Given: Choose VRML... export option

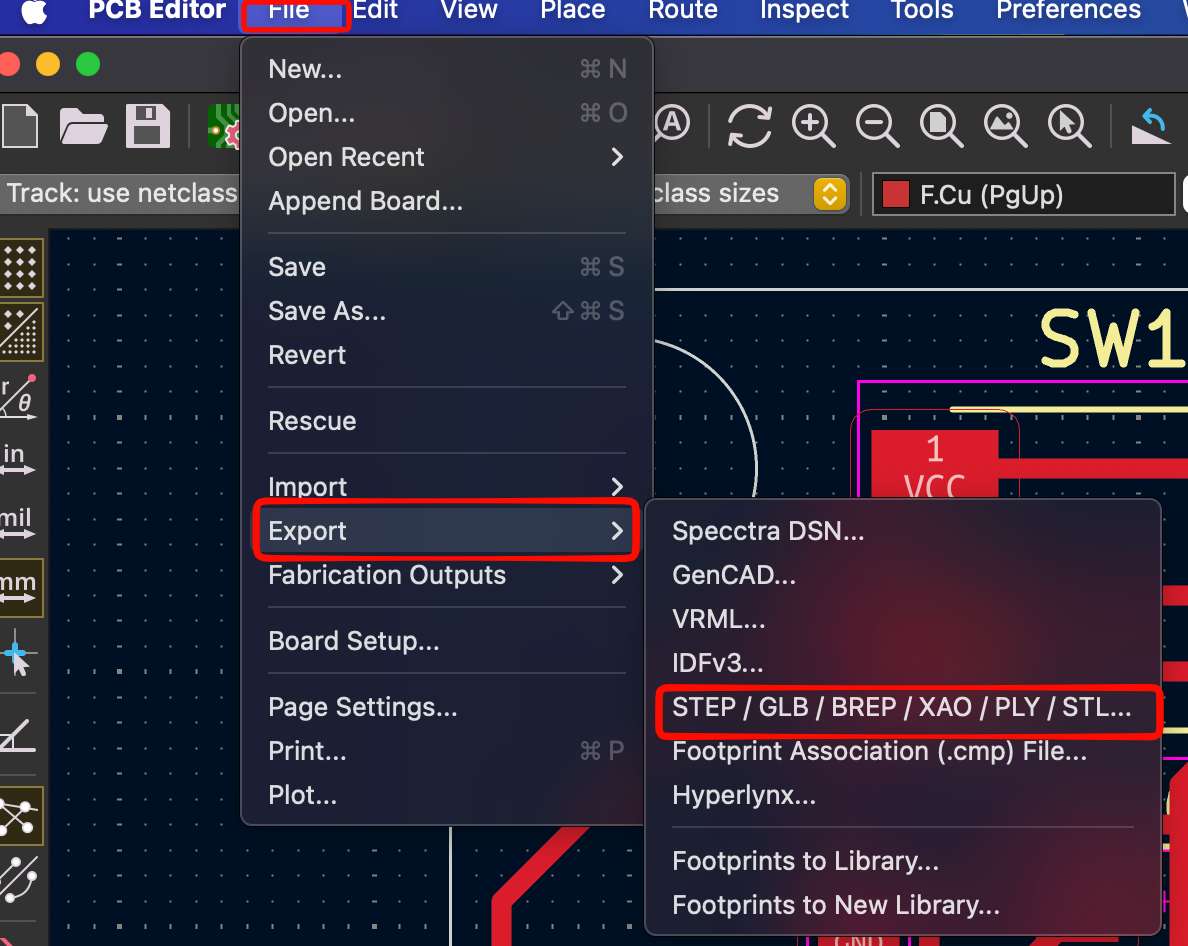Looking at the screenshot, I should coord(903,619).
